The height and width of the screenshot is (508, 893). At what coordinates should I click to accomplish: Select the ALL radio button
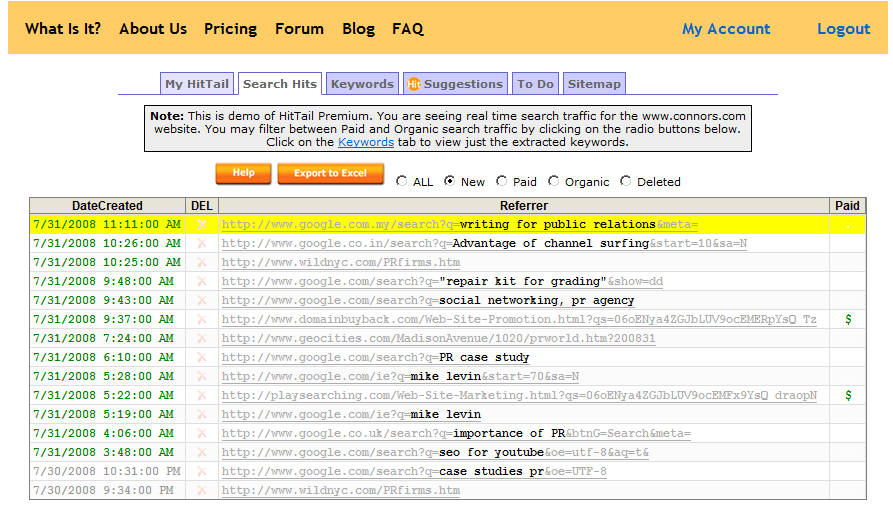402,181
